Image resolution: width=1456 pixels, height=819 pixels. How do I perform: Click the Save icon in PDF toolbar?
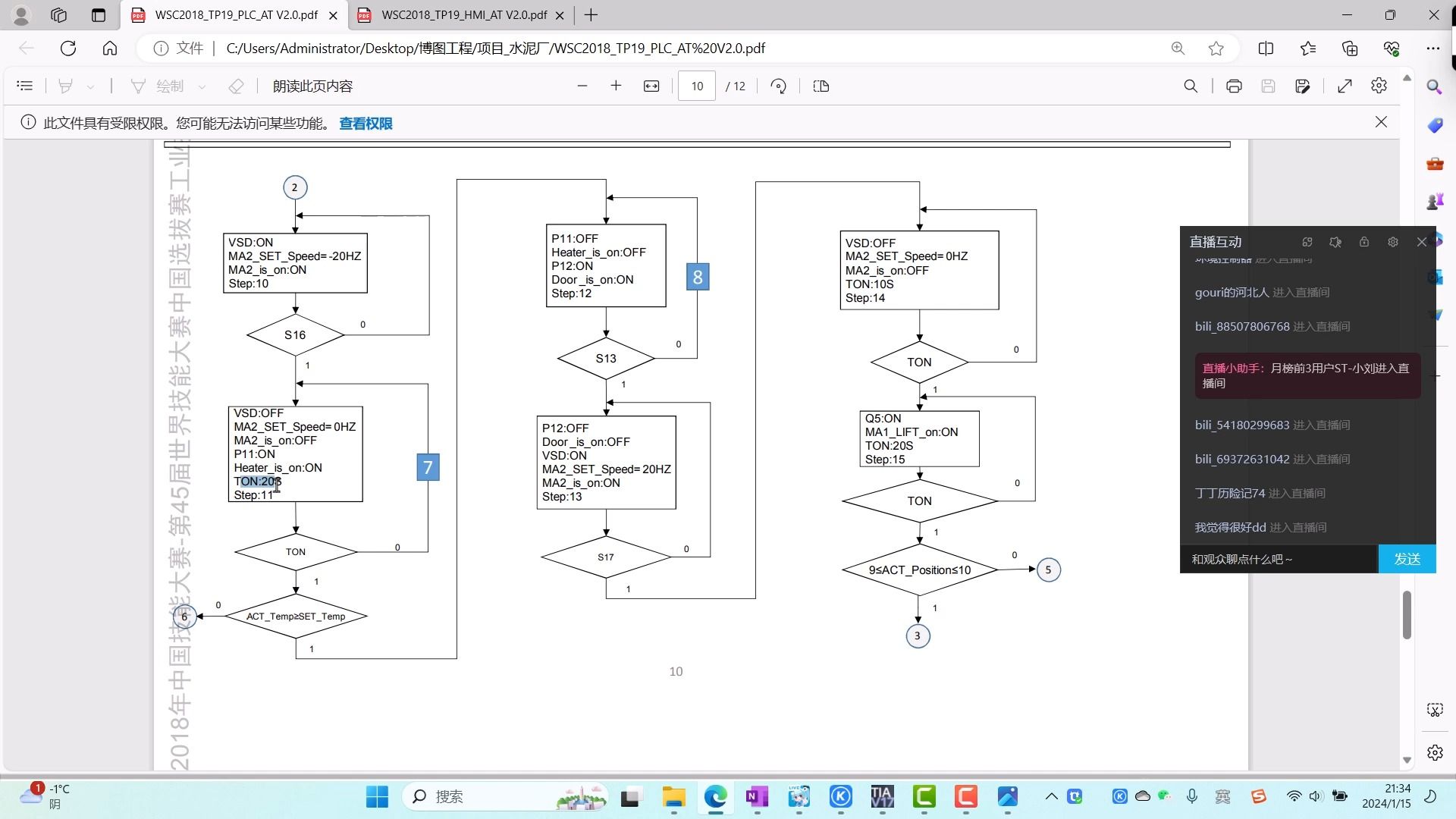coord(1268,86)
